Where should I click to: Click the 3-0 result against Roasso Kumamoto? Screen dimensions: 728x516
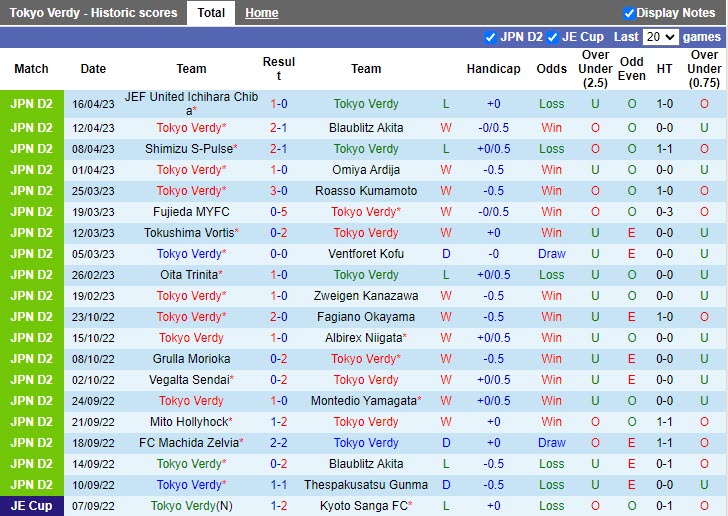(x=279, y=190)
